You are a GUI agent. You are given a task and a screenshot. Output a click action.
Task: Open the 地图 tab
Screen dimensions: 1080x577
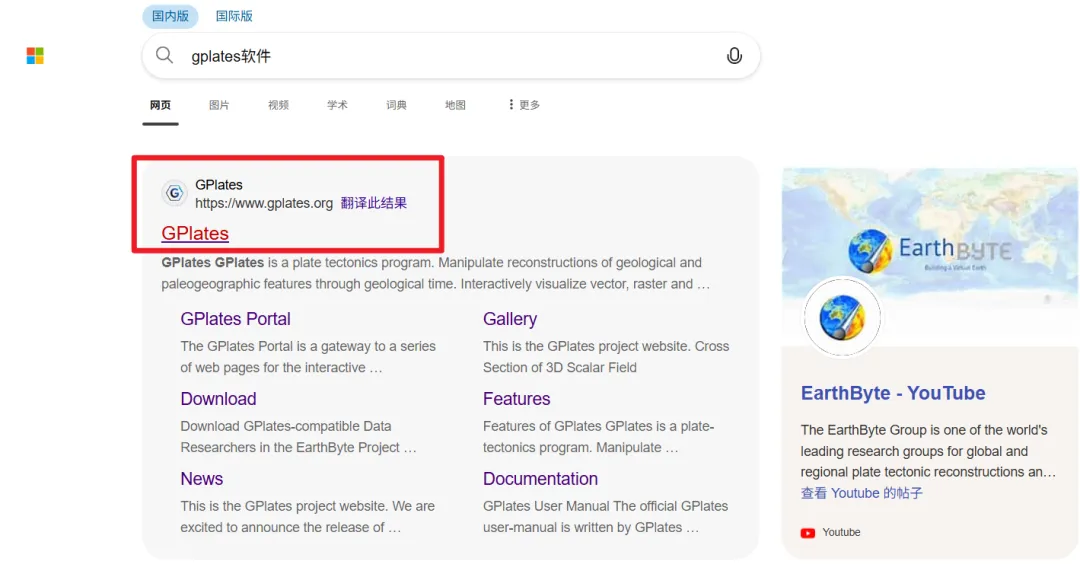455,105
